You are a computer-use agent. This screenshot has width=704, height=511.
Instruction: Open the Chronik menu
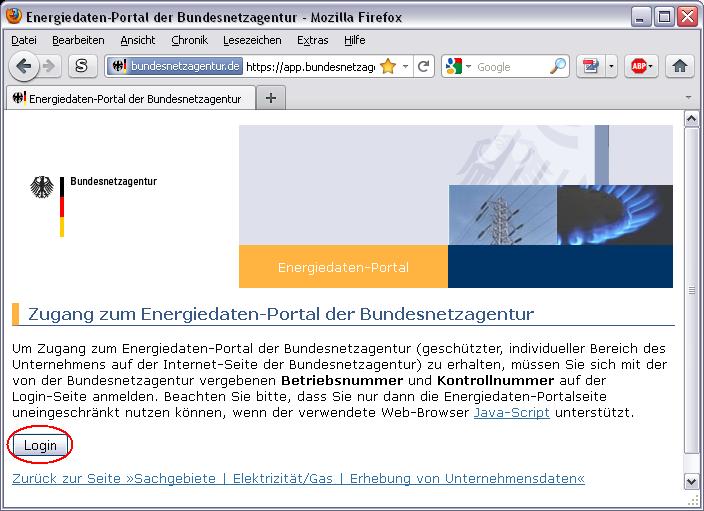(189, 40)
